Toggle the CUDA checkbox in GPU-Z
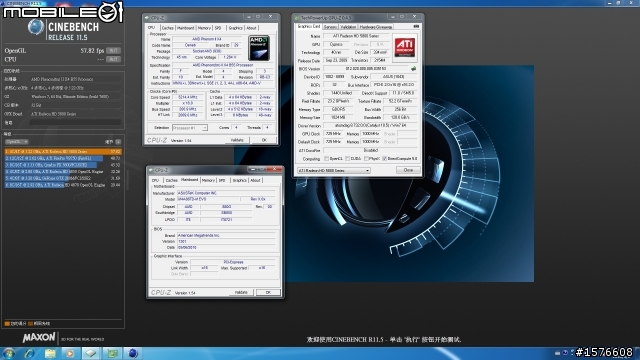640x360 pixels. (x=347, y=158)
